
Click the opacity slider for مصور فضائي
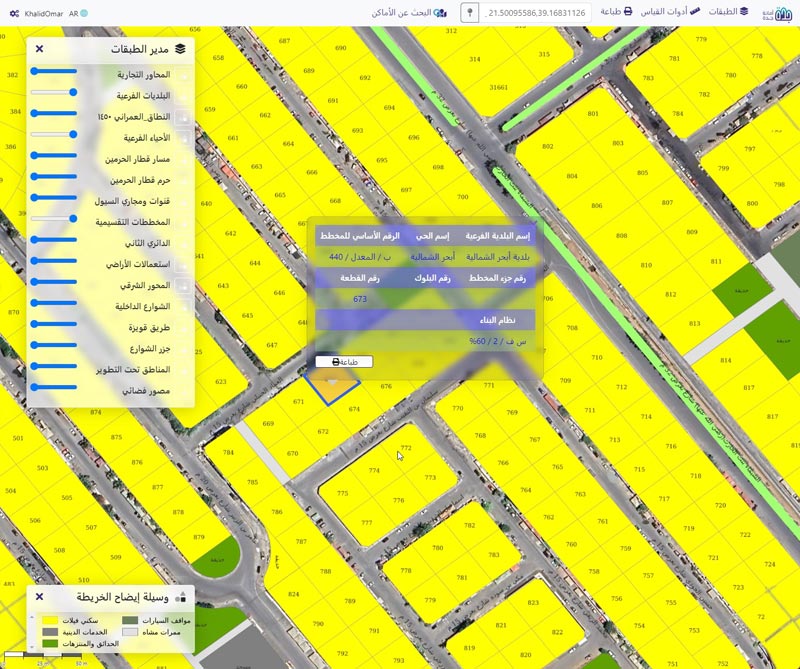[54, 387]
